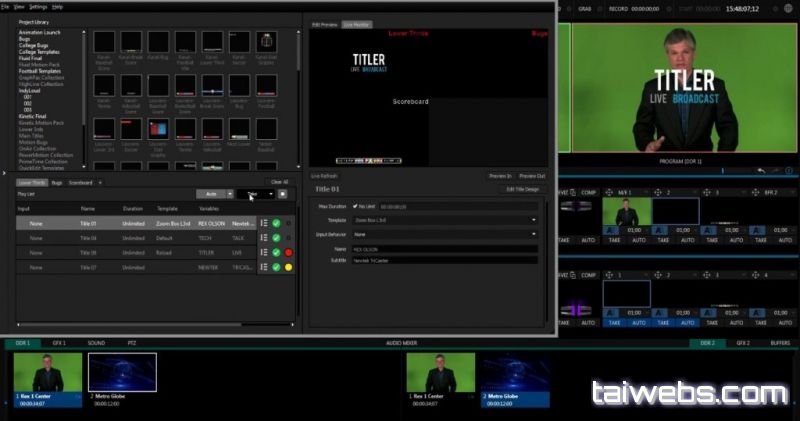This screenshot has width=800, height=421.
Task: Click the plus icon to add a playlist tab
Action: pos(100,183)
